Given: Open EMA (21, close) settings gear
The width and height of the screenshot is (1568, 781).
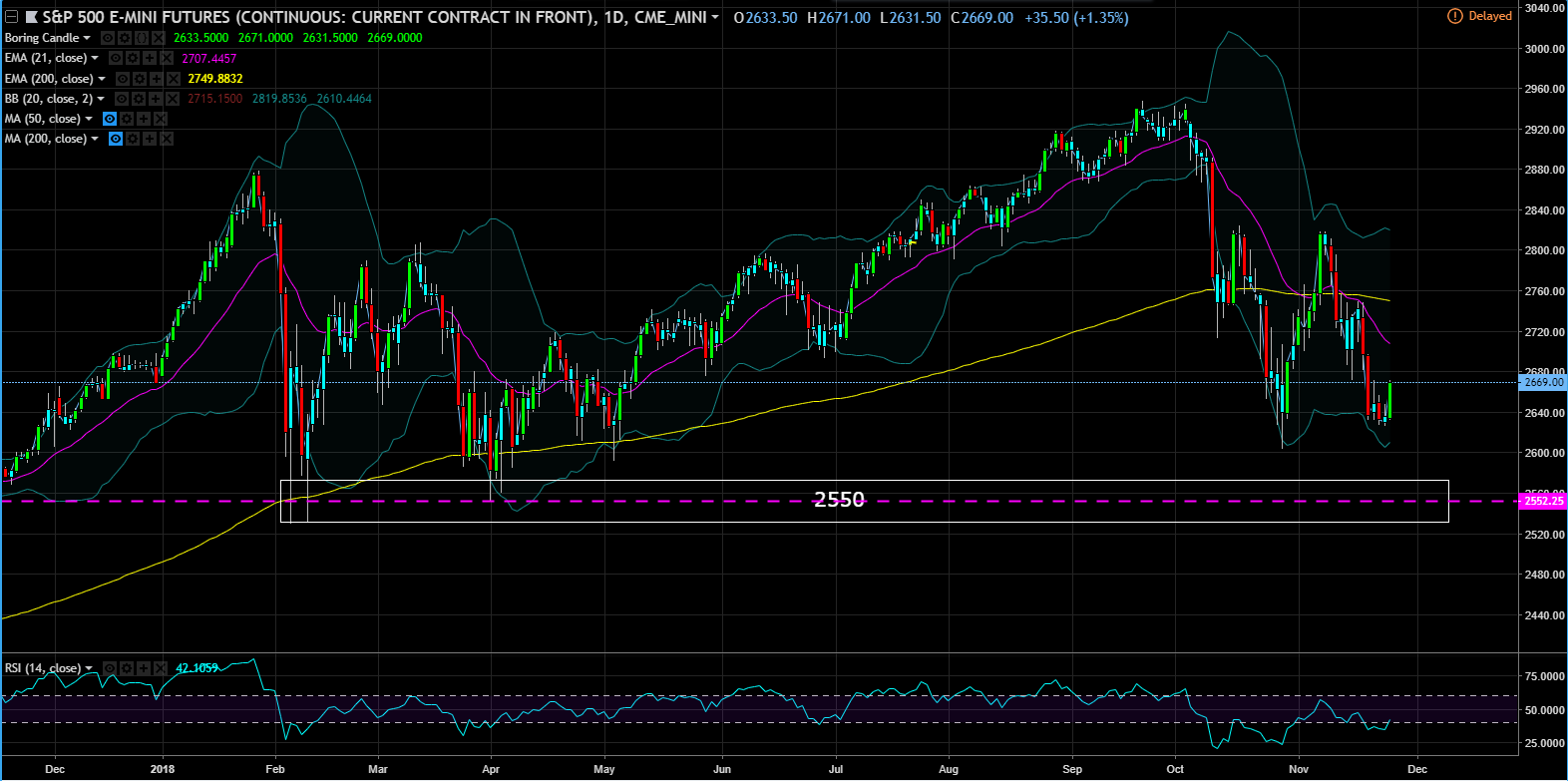Looking at the screenshot, I should [133, 58].
